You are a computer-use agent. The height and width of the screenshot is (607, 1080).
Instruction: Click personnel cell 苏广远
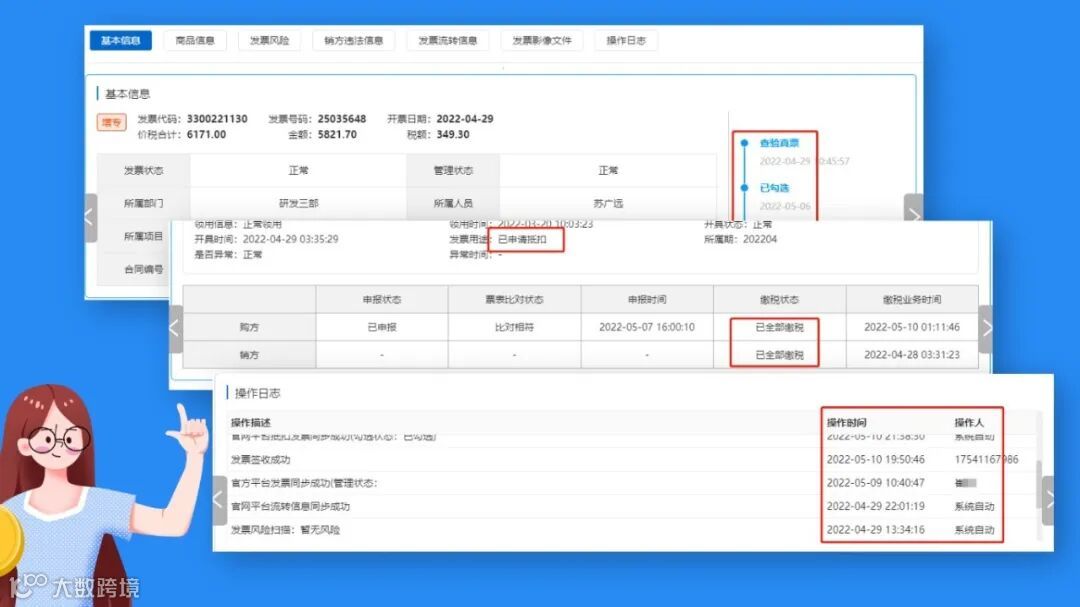point(608,203)
